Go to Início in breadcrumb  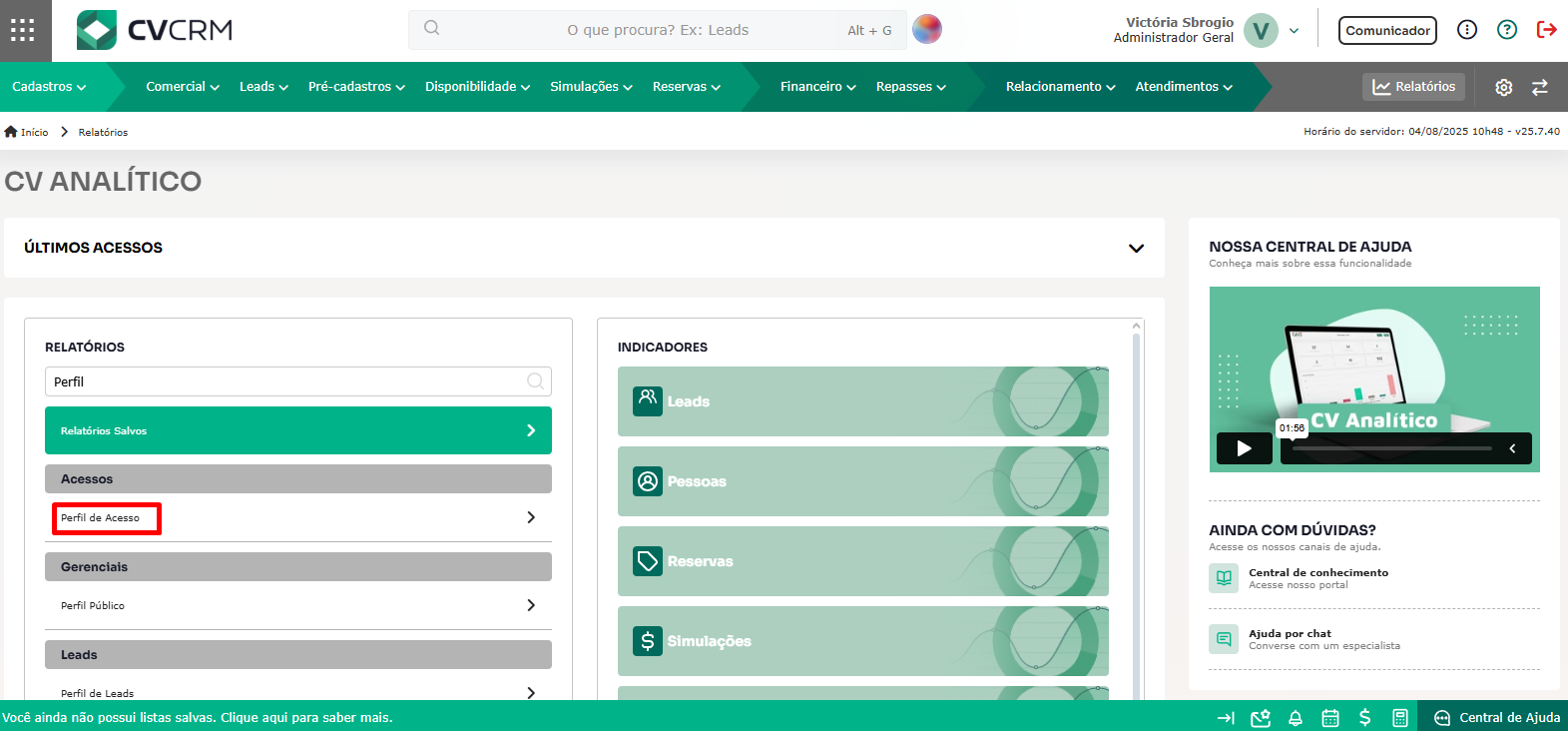pos(34,132)
